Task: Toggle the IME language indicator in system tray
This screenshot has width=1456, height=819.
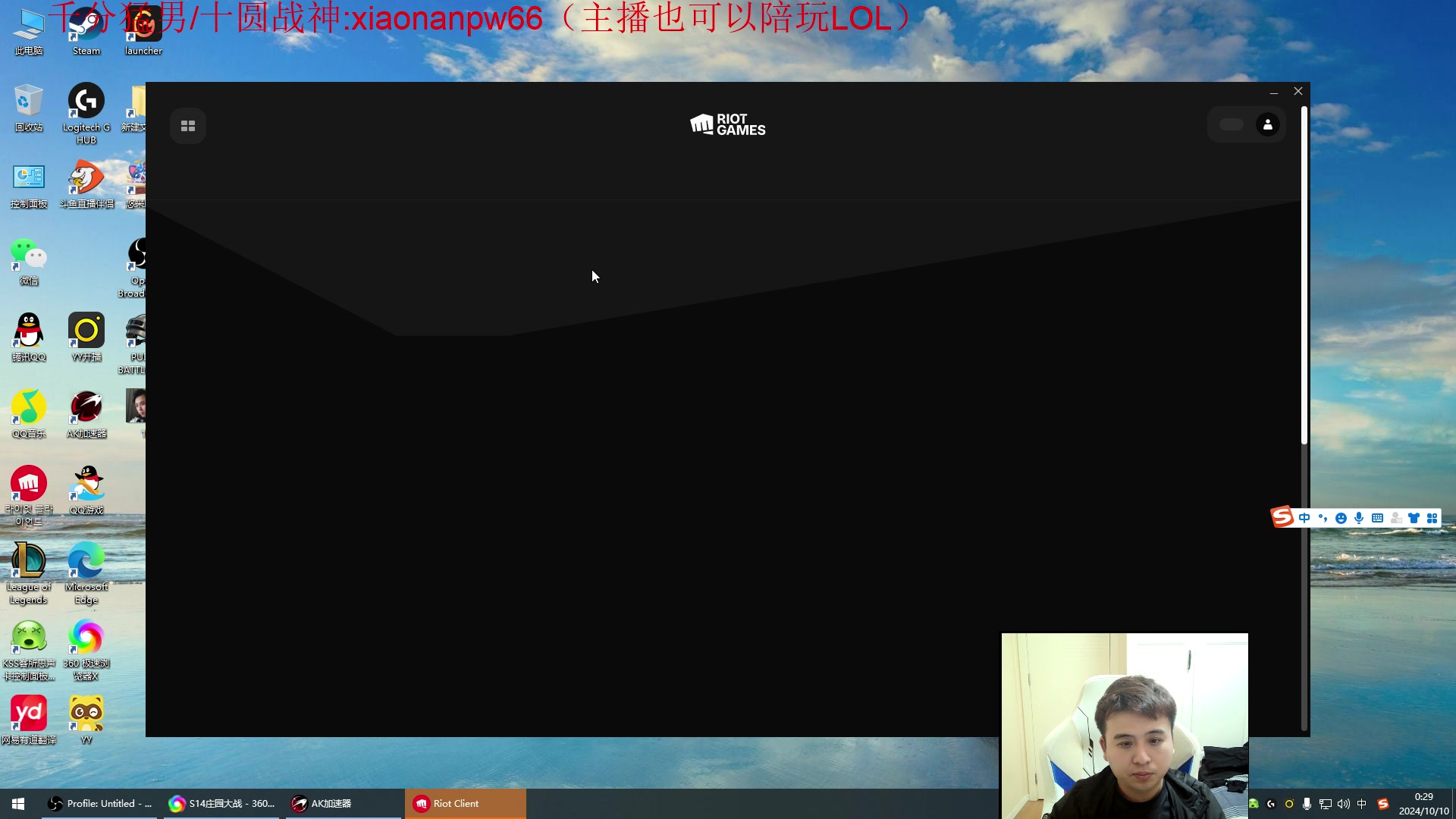Action: [x=1362, y=804]
